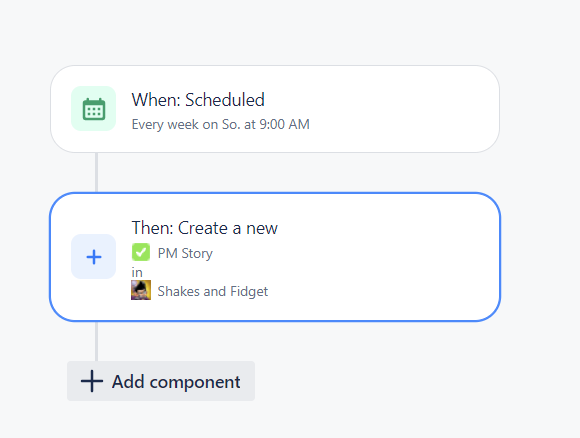
Task: Open the When: Scheduled trigger card
Action: pos(275,109)
